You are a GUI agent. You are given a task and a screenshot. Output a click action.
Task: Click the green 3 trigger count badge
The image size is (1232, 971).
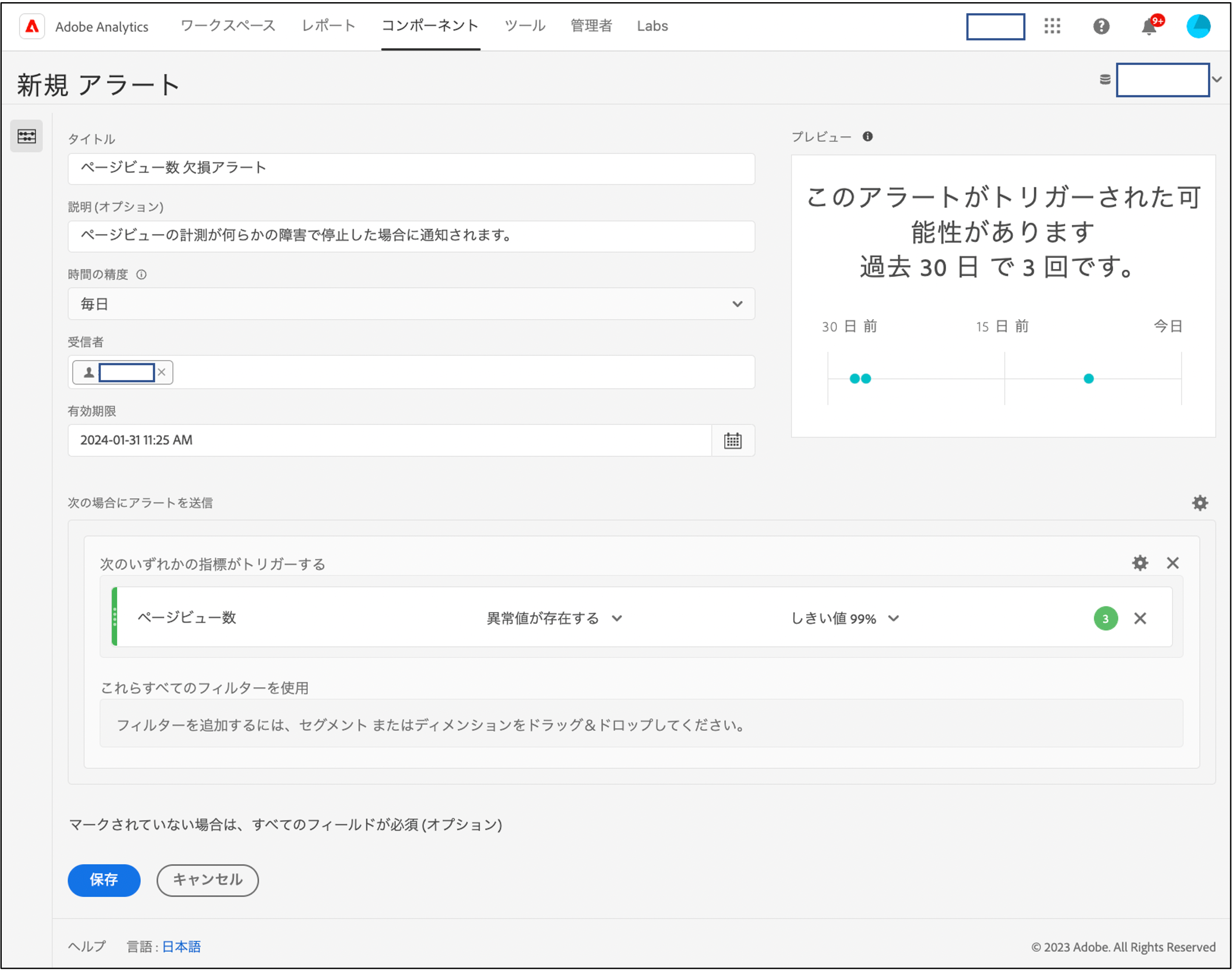pos(1105,619)
